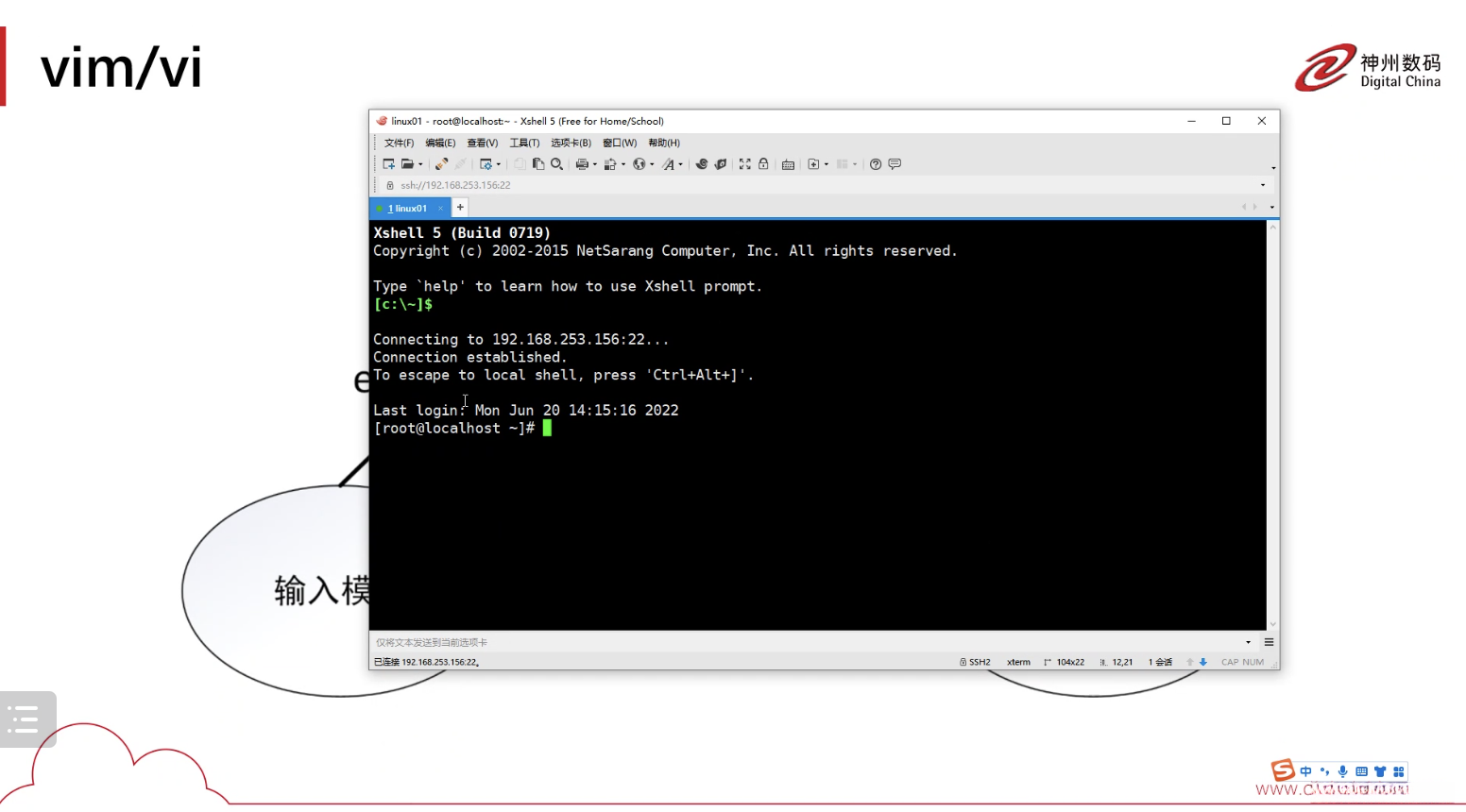This screenshot has width=1466, height=812.
Task: Click the Sogou microphone voice input icon
Action: (1342, 771)
